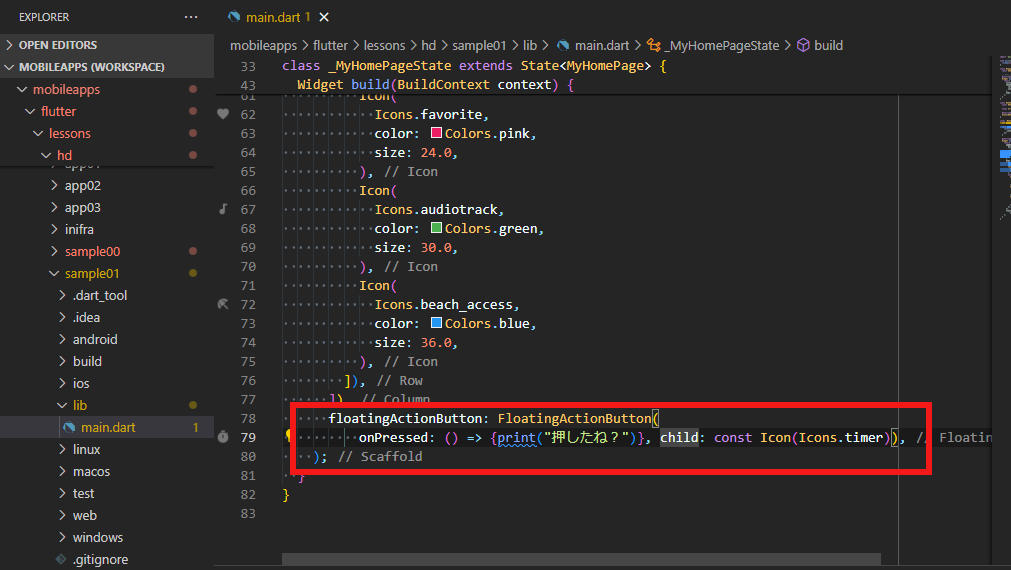Collapse the lib folder
Viewport: 1011px width, 570px height.
(x=79, y=405)
